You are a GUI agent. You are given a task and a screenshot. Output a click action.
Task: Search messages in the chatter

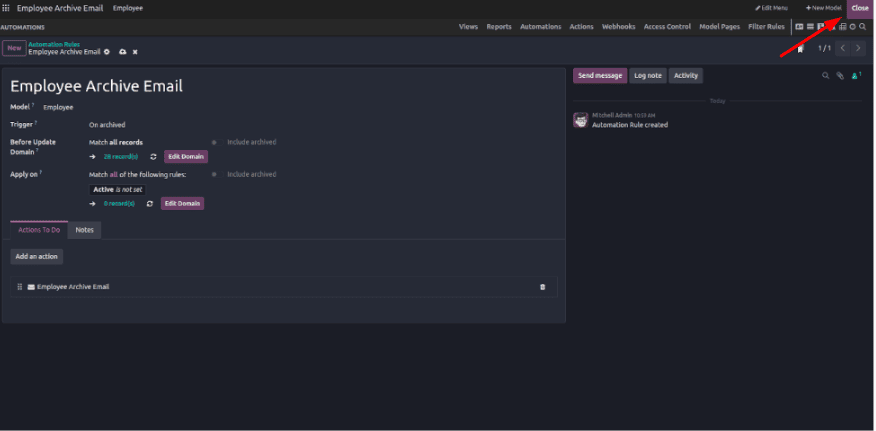click(x=825, y=76)
